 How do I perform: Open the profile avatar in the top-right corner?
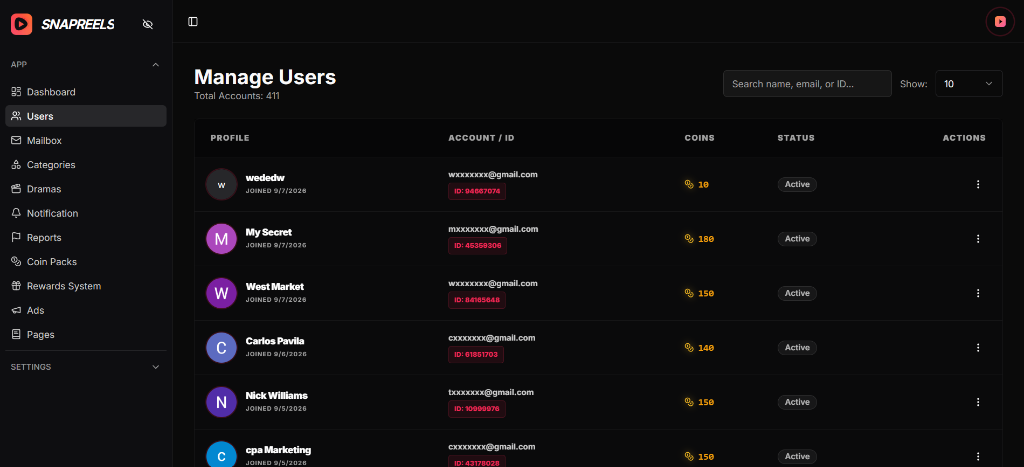[1000, 22]
